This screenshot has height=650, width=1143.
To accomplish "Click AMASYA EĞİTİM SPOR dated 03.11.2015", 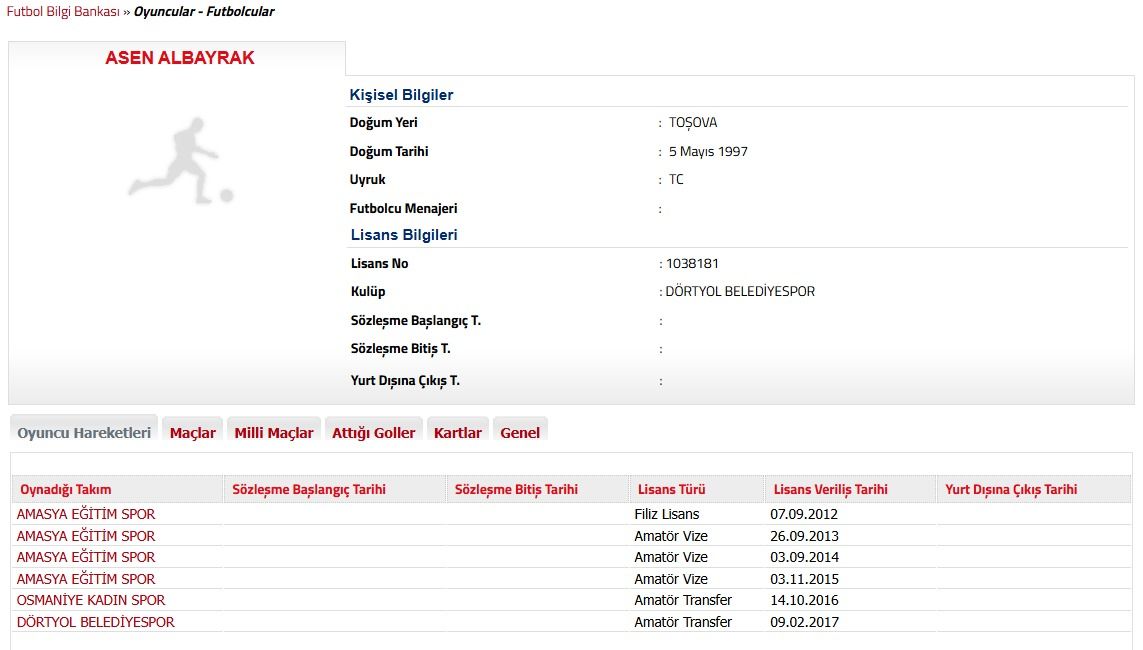I will (x=86, y=579).
